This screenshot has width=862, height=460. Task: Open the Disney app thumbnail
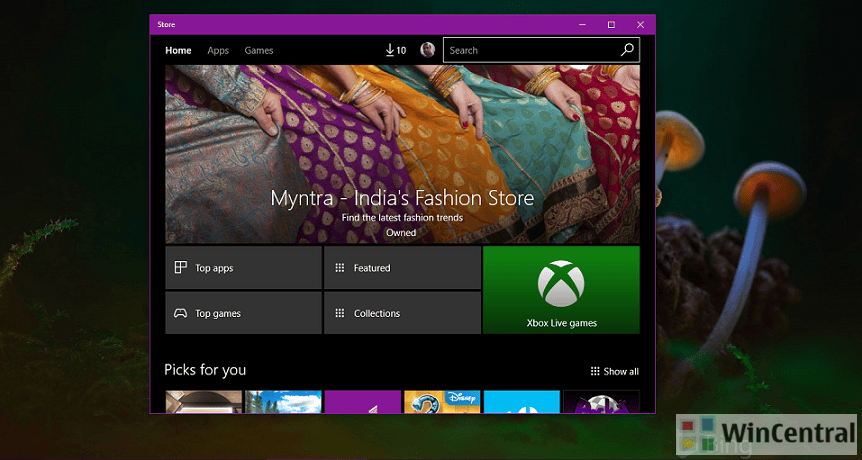442,402
